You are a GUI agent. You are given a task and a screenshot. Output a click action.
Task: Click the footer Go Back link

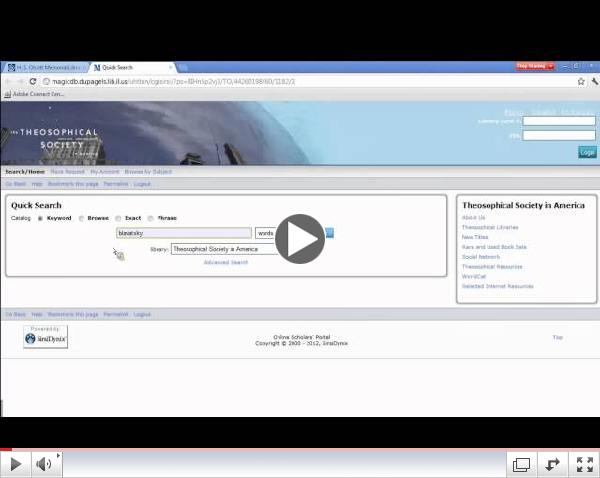pyautogui.click(x=16, y=314)
